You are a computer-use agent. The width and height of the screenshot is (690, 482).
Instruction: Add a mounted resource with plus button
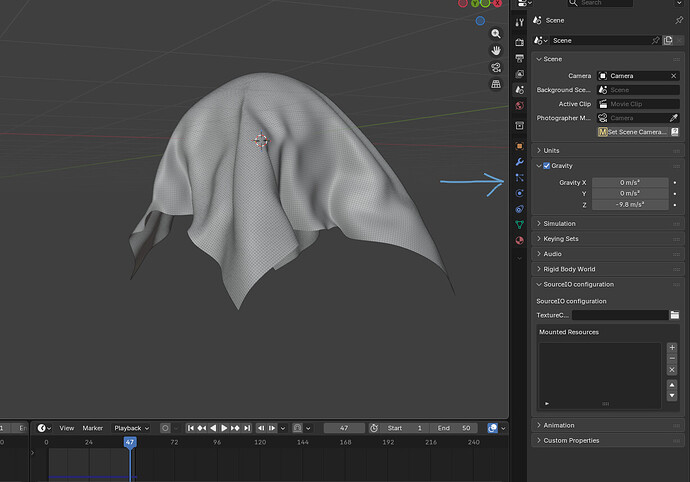[672, 348]
